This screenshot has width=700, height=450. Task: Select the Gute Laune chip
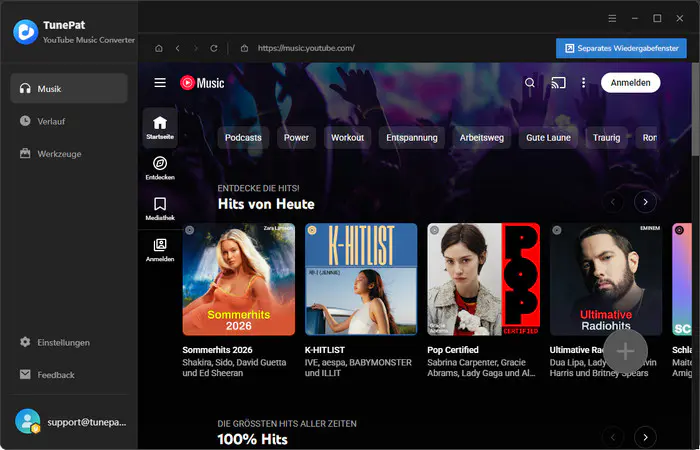point(548,138)
